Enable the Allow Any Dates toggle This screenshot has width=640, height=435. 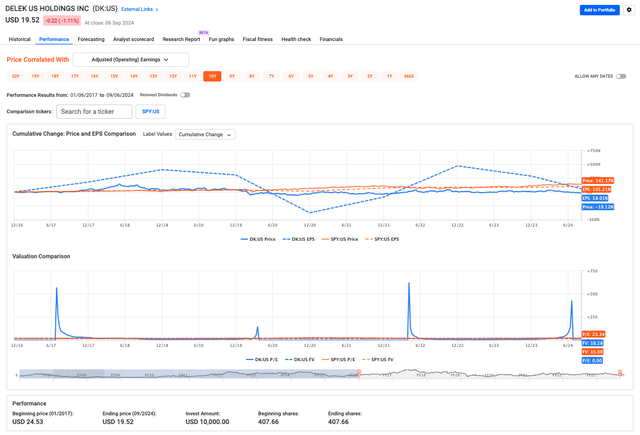pyautogui.click(x=621, y=76)
